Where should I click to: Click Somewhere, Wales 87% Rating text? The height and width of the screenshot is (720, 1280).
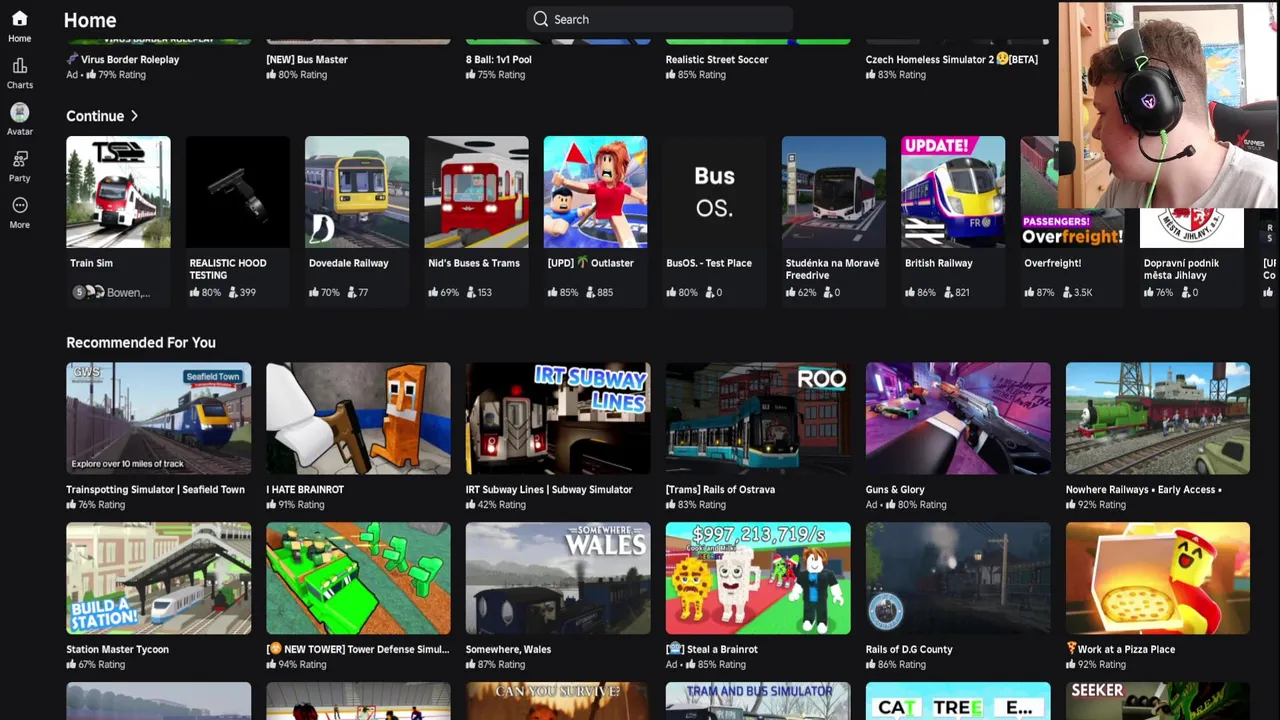tap(495, 665)
